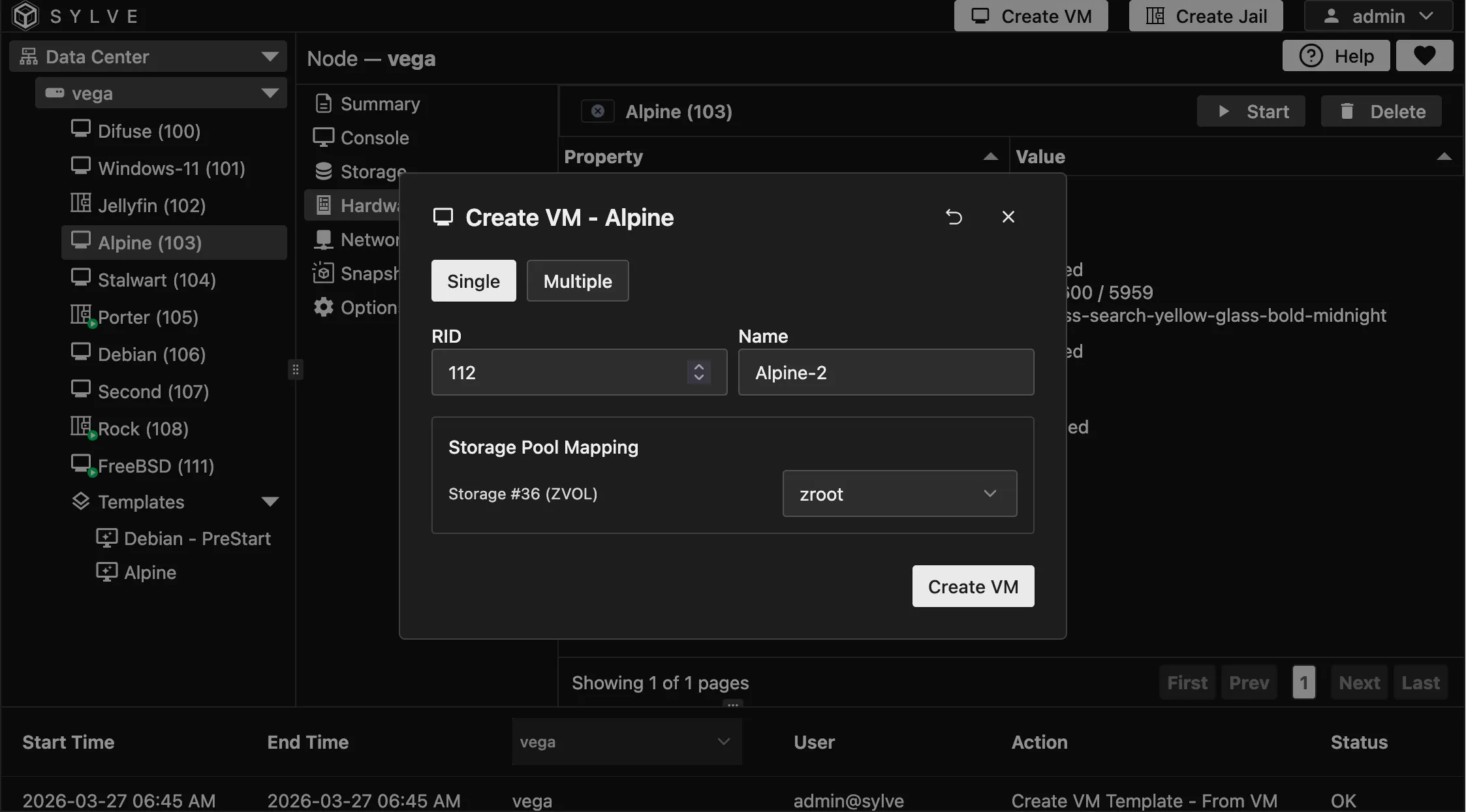The image size is (1466, 812).
Task: Select the Network section icon
Action: pyautogui.click(x=323, y=239)
